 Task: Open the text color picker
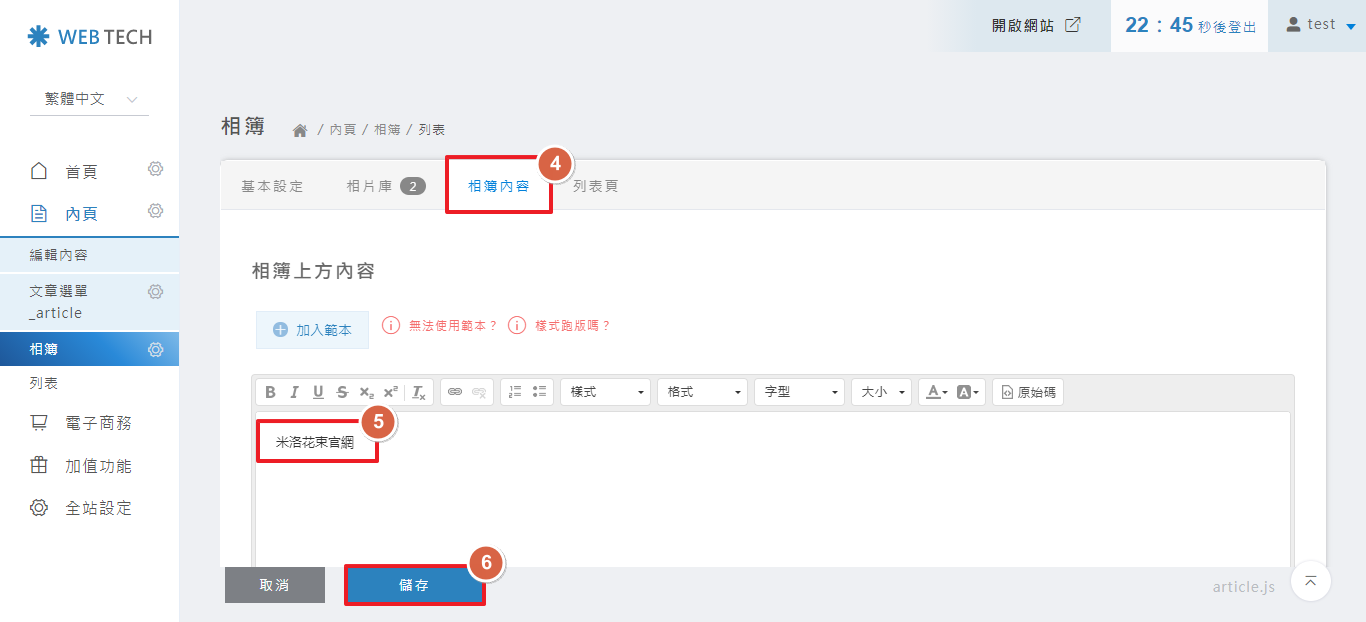click(935, 392)
